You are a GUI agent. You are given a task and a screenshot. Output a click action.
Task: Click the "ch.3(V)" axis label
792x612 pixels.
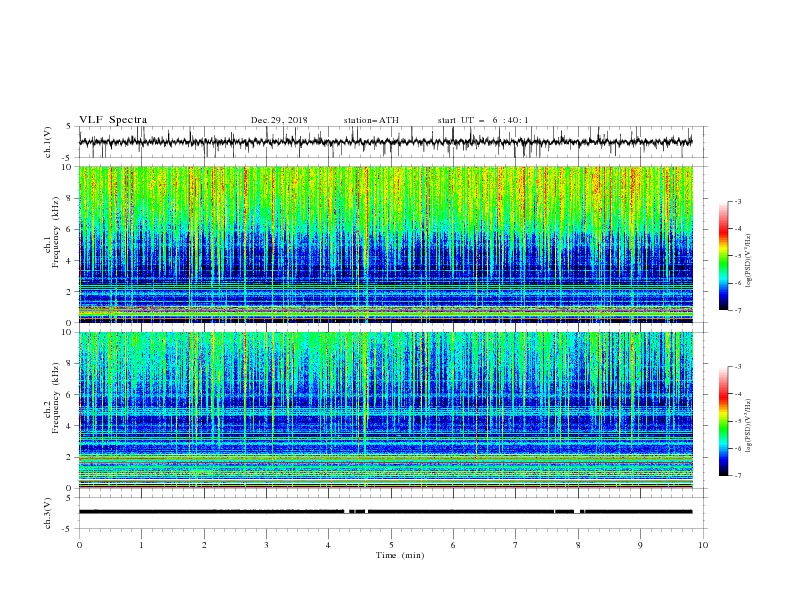(x=48, y=513)
